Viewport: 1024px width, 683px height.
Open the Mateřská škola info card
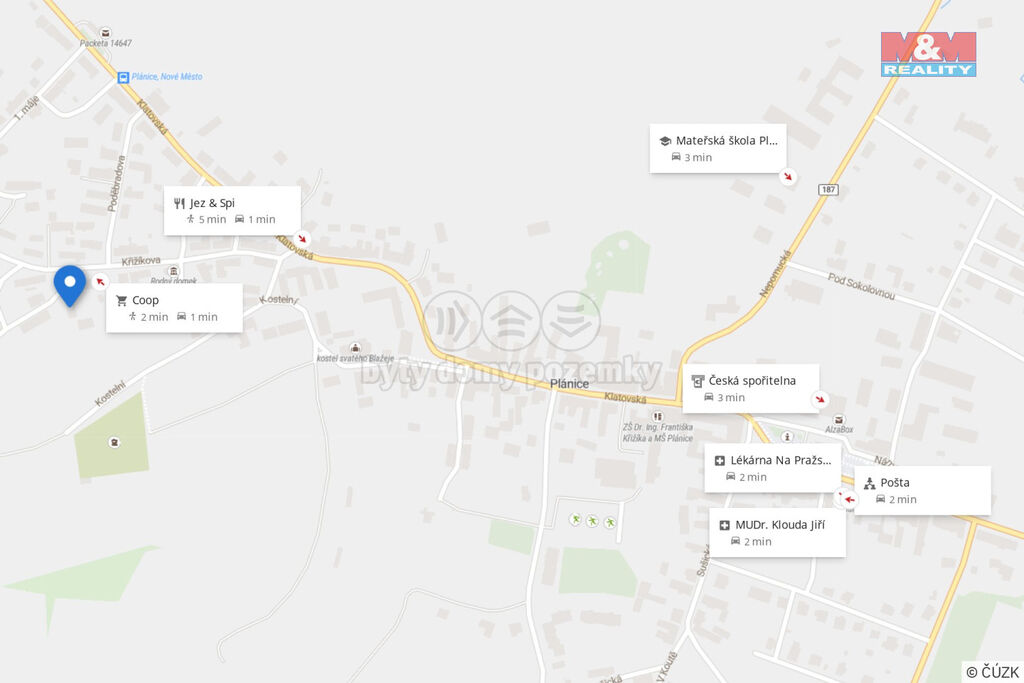click(718, 149)
